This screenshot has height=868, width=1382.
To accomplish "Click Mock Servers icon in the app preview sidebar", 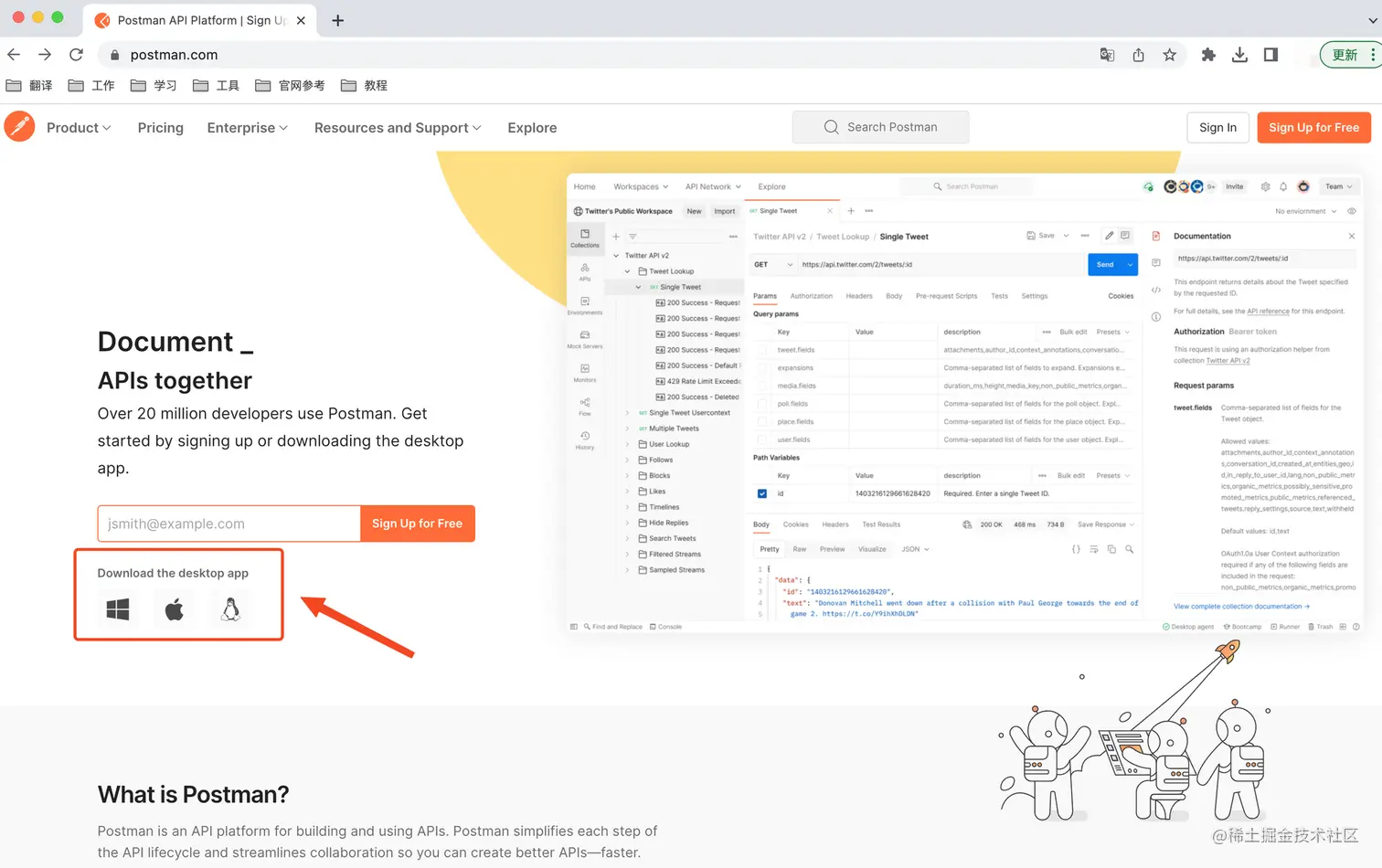I will point(585,339).
